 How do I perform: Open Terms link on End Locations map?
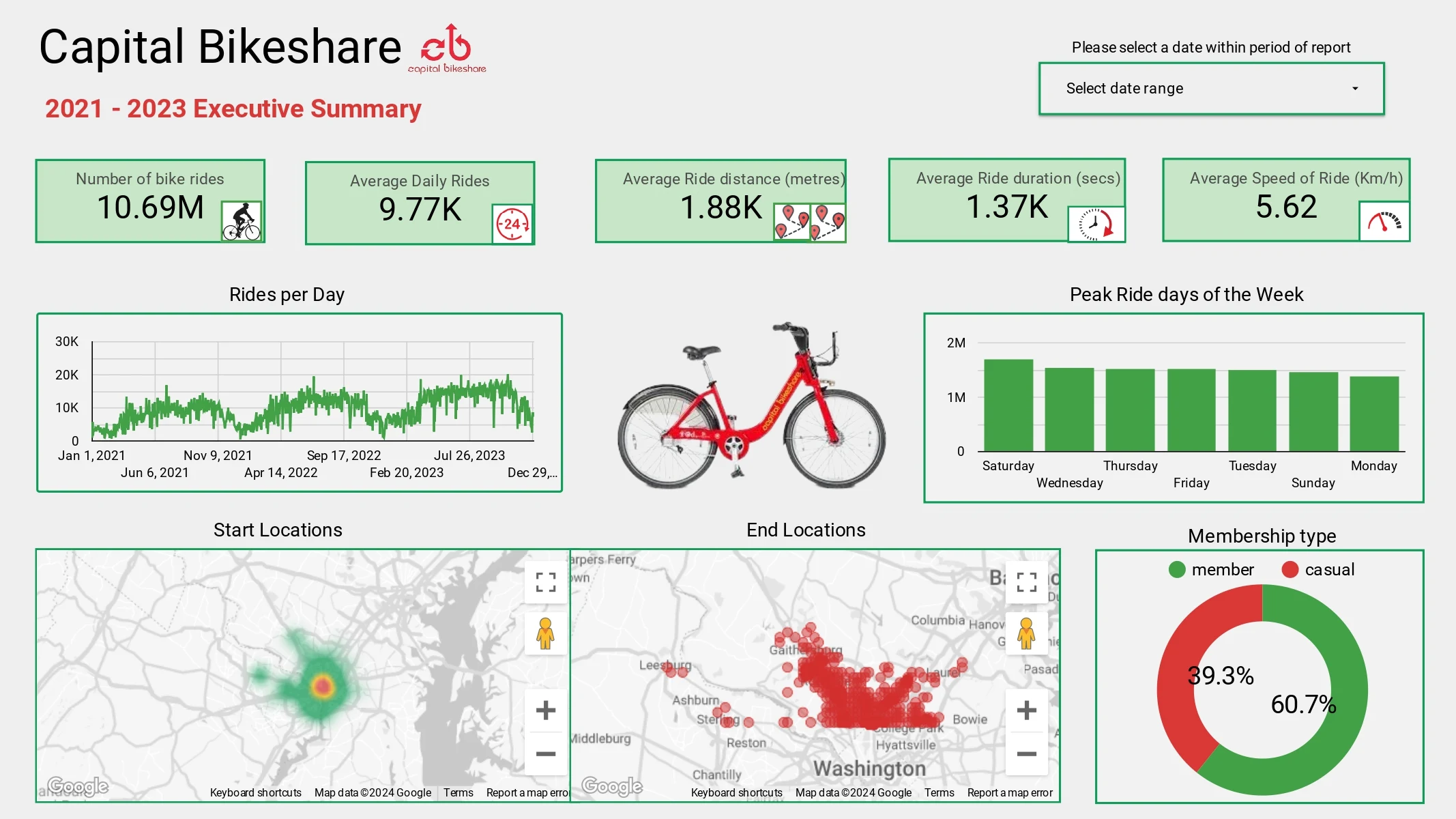point(939,792)
